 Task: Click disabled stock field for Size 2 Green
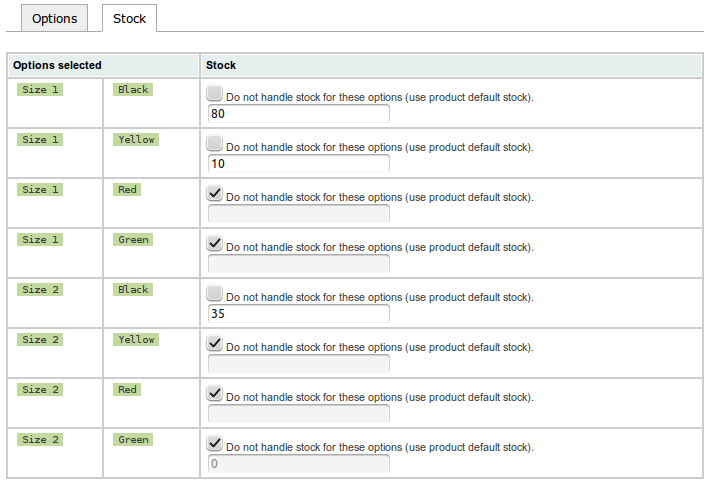(x=298, y=463)
